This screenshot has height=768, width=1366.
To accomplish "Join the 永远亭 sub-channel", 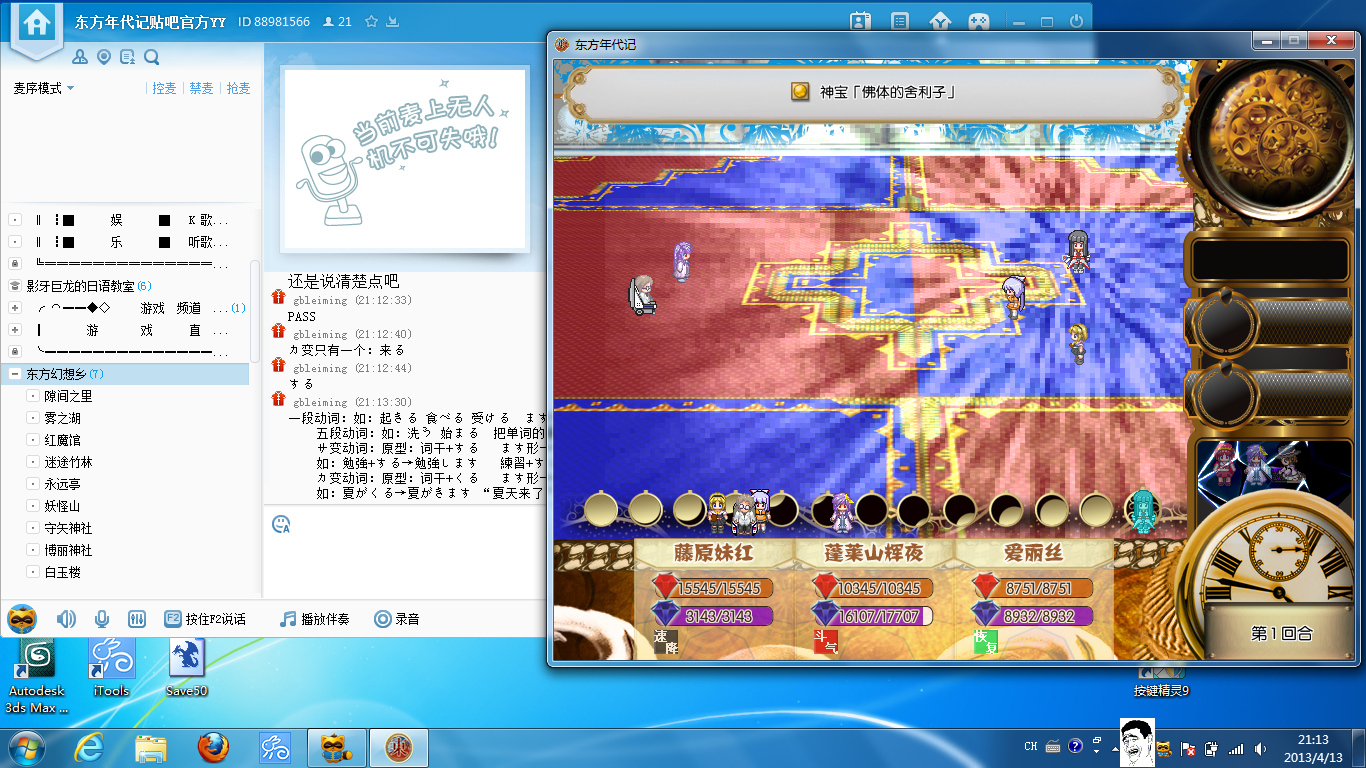I will coord(62,484).
